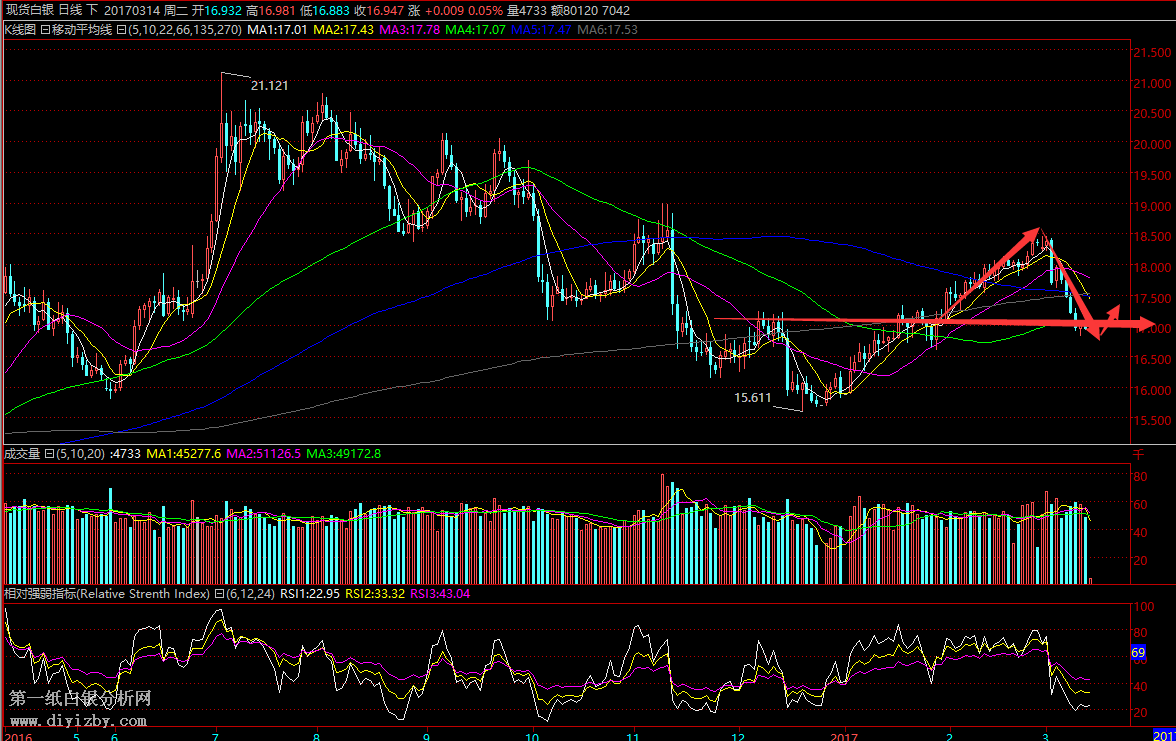
Task: Click the RSI3:43.04 legend value
Action: [x=440, y=593]
